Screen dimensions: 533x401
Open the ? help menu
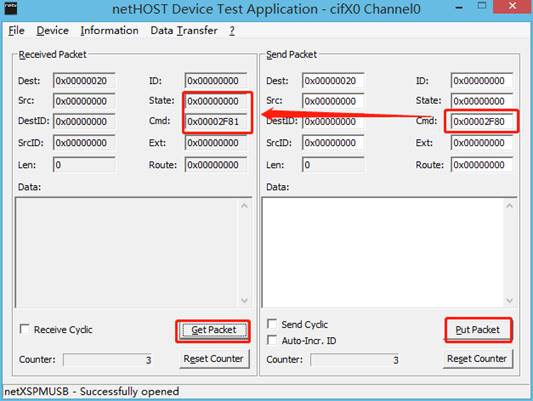coord(232,31)
